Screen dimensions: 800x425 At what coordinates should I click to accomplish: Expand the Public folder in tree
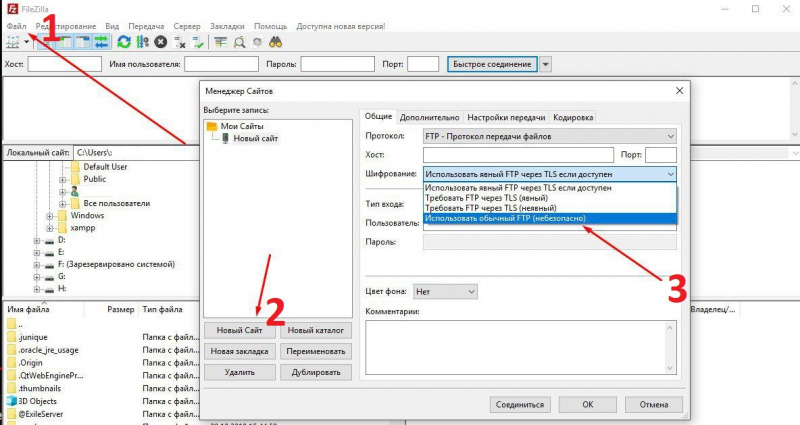coord(62,180)
